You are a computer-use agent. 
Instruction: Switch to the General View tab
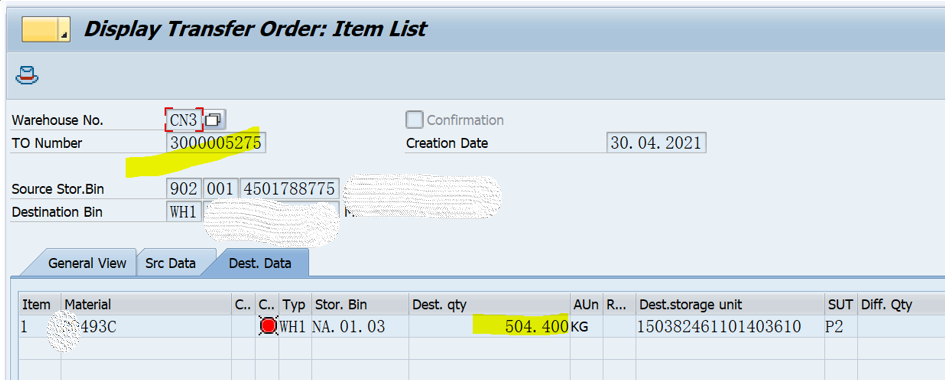[x=86, y=263]
